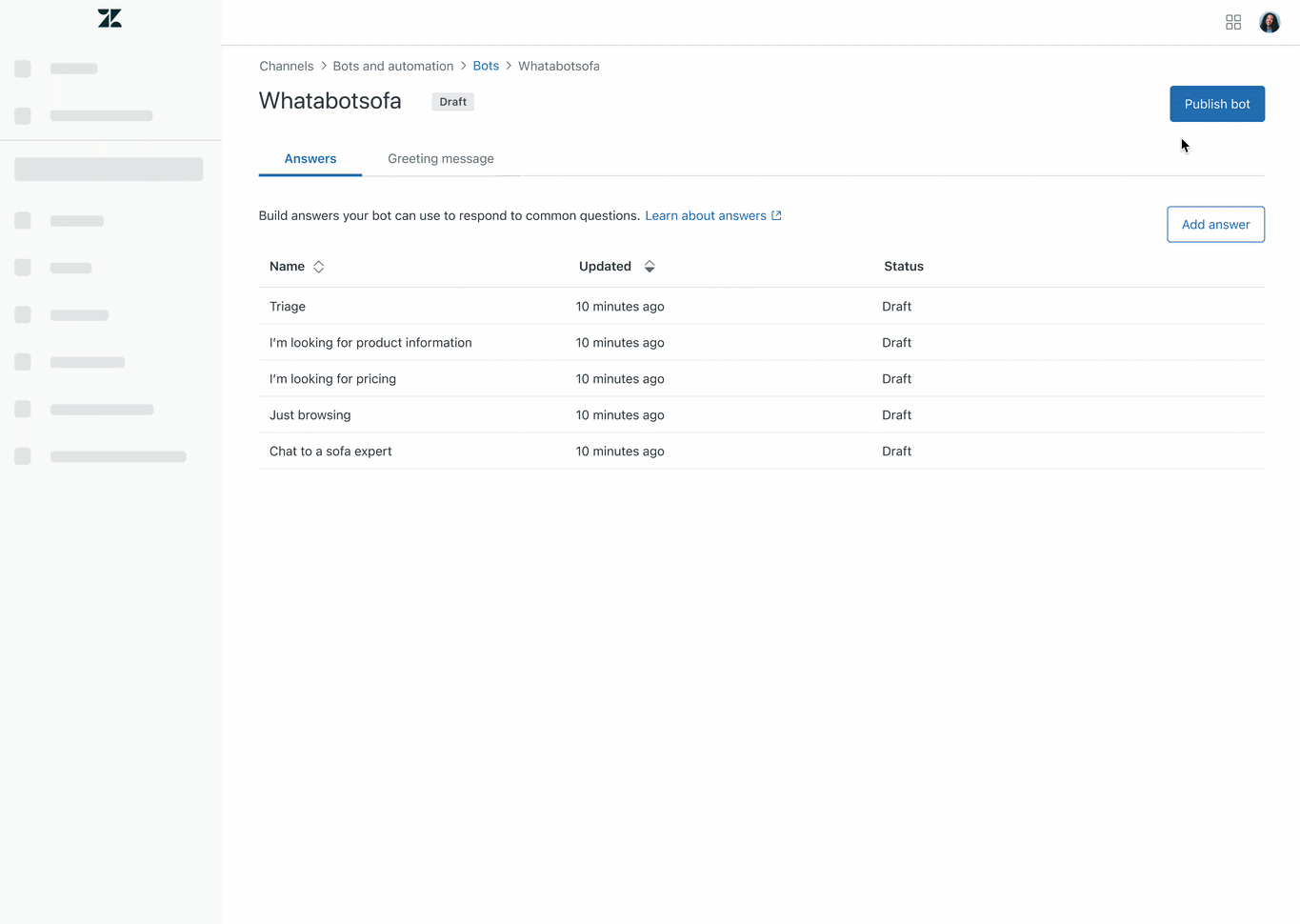Viewport: 1300px width, 924px height.
Task: Open the user profile avatar
Action: [x=1269, y=22]
